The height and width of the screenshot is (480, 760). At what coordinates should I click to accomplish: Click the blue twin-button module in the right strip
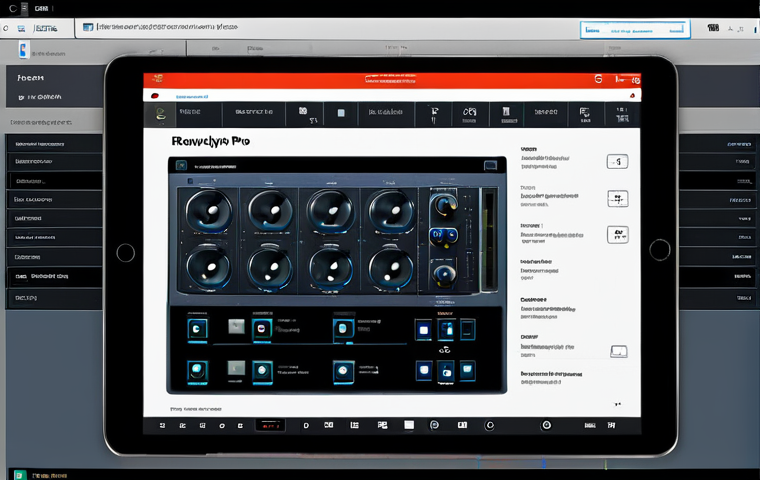click(443, 236)
